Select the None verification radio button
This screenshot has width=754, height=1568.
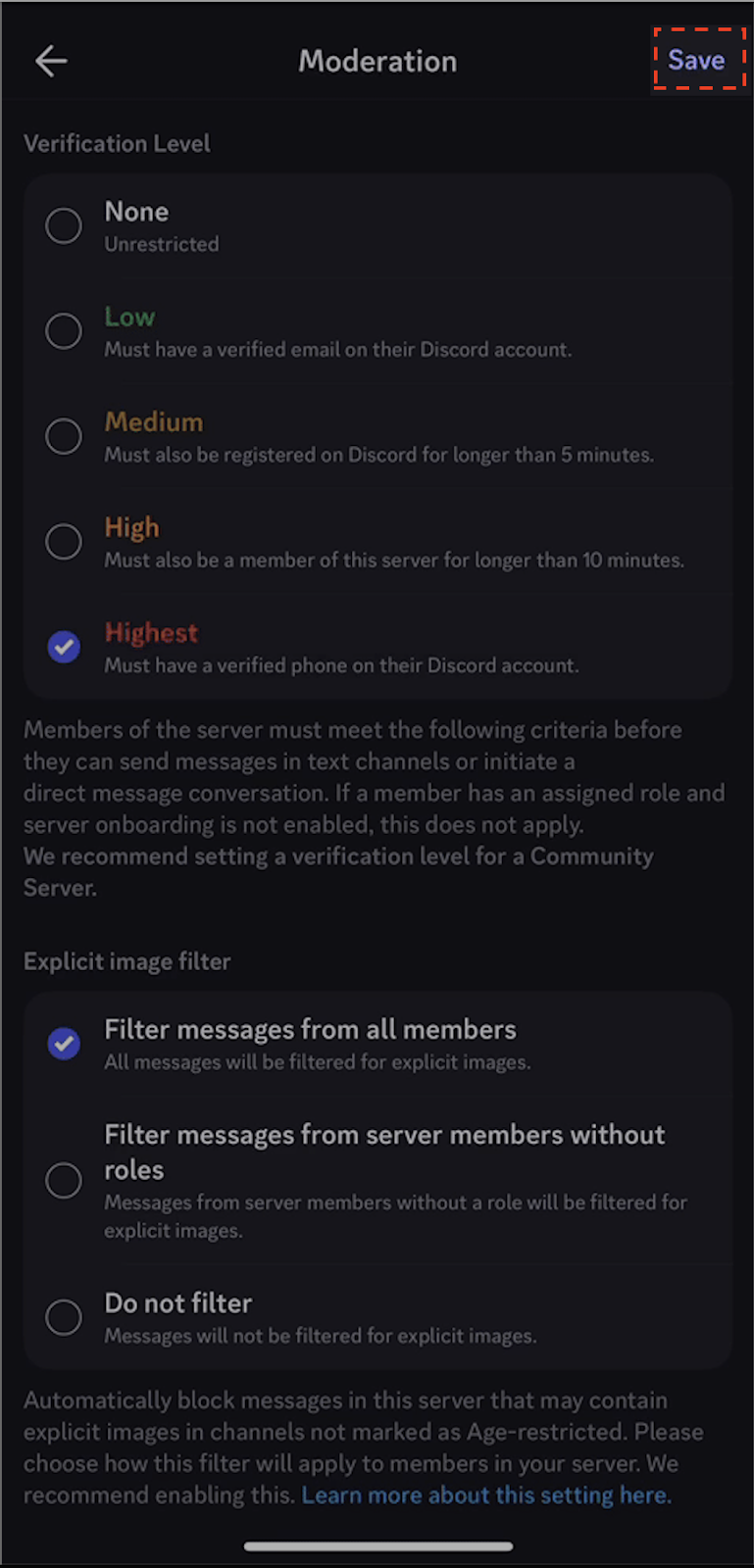[64, 225]
